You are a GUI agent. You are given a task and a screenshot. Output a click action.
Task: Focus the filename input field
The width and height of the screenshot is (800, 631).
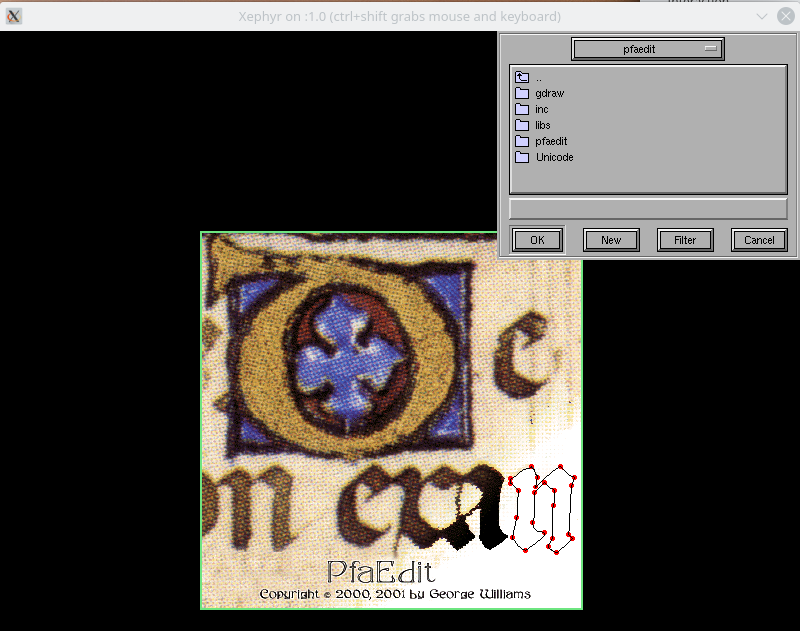tap(648, 209)
